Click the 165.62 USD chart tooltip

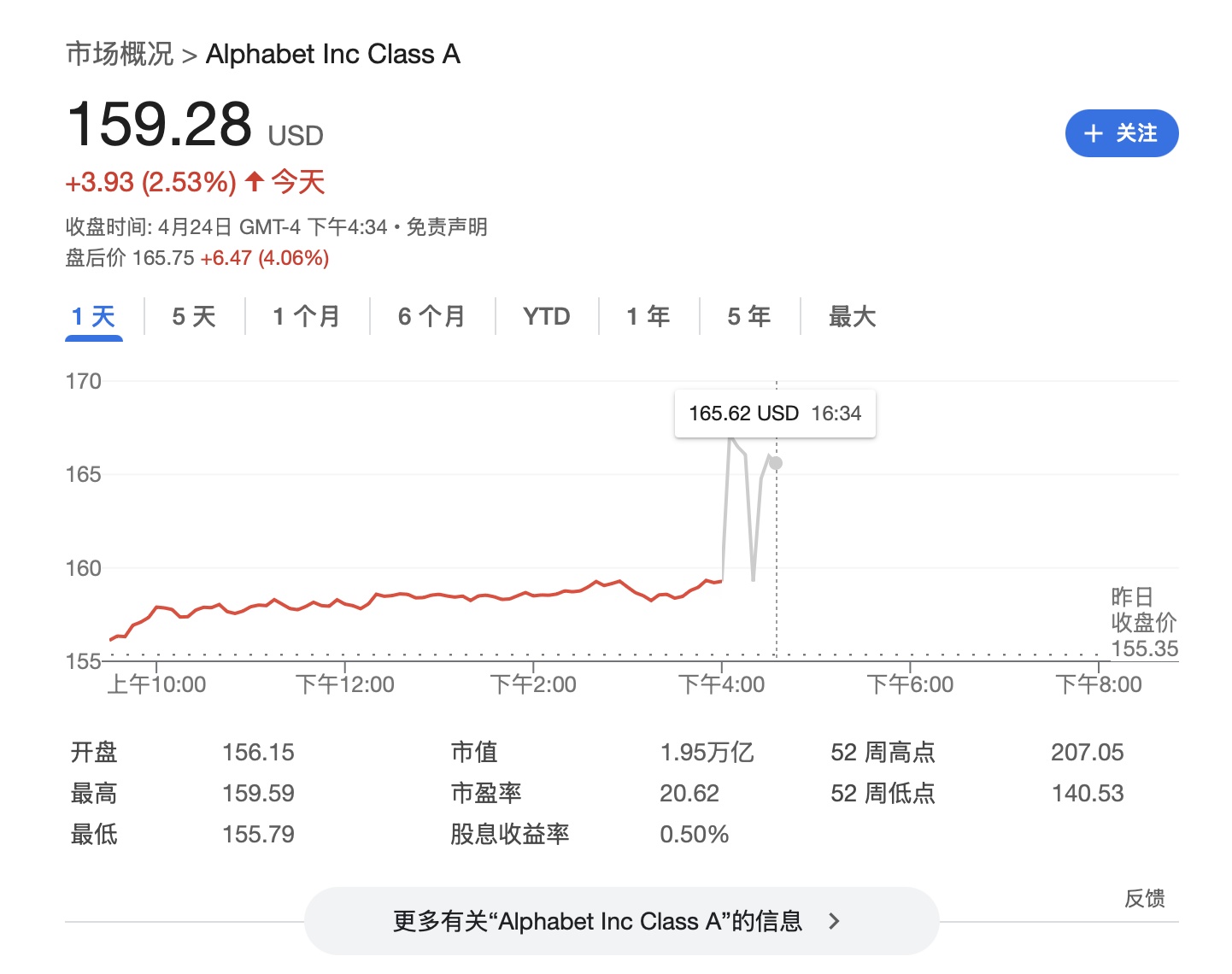coord(775,414)
